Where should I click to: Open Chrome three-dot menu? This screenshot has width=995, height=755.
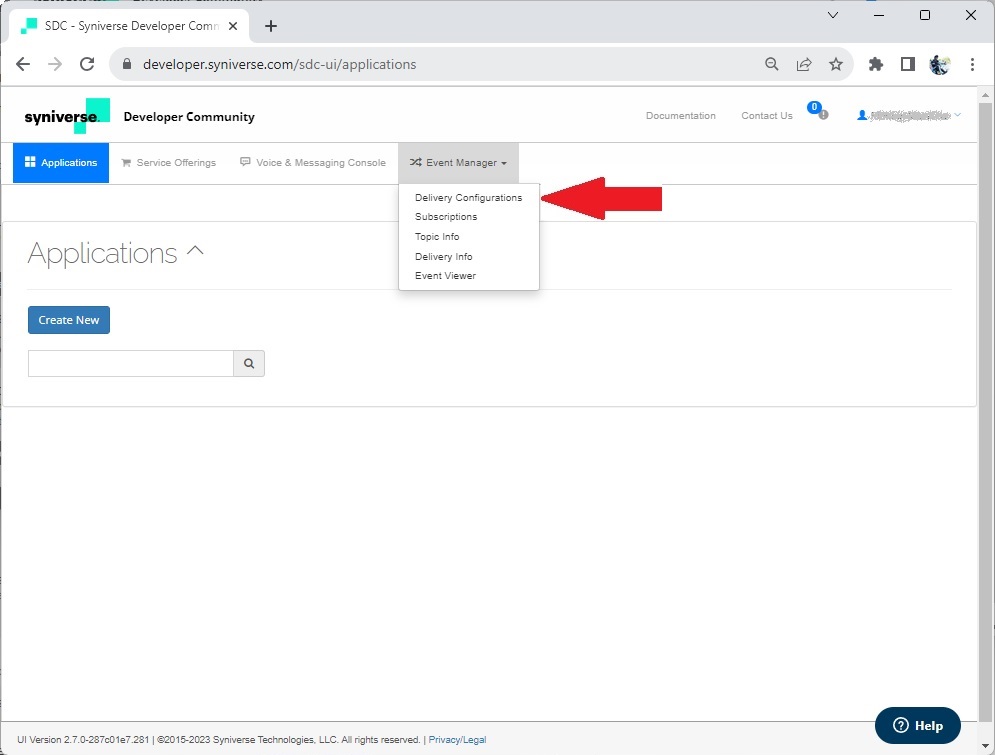pyautogui.click(x=972, y=64)
